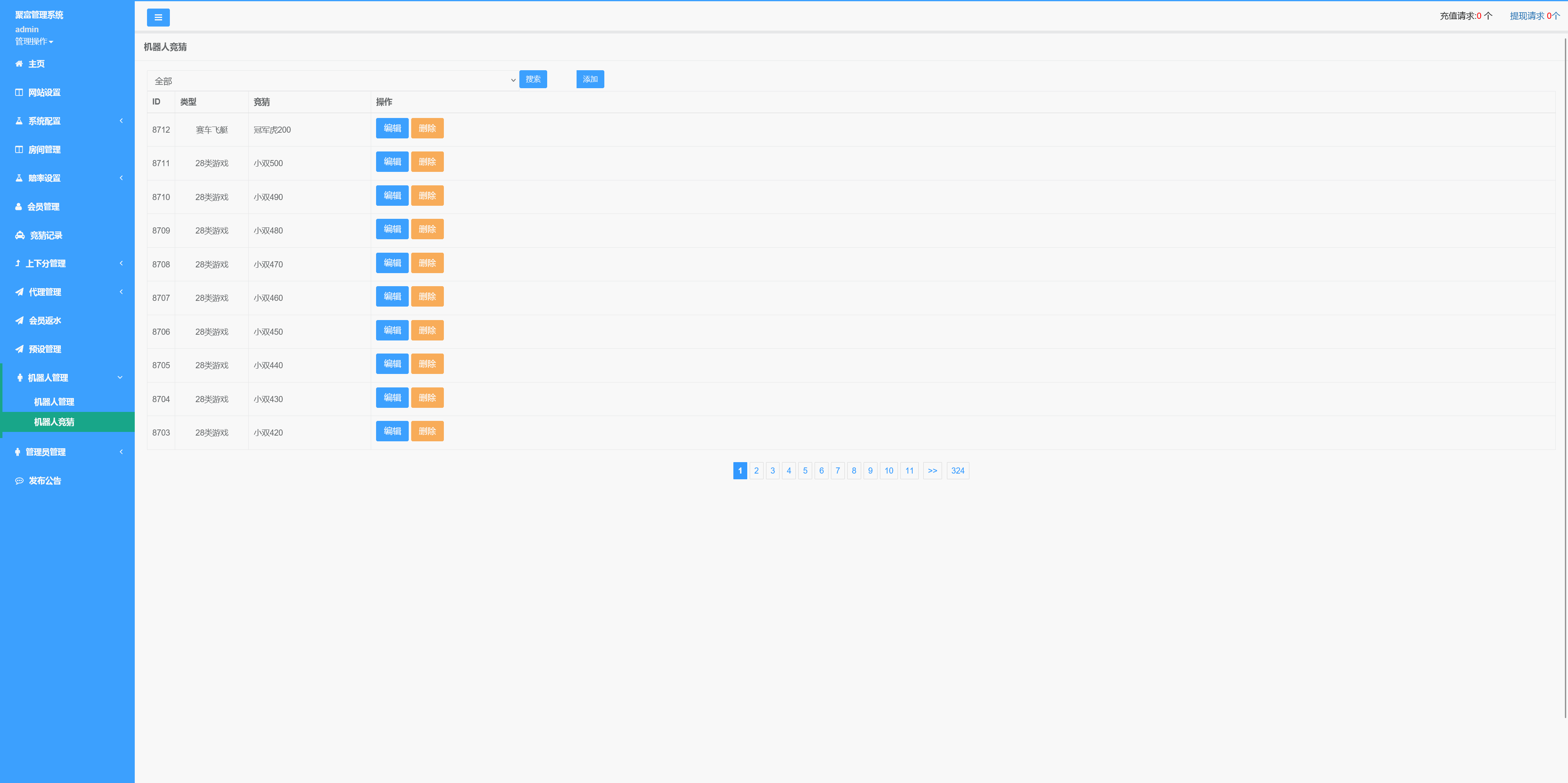Open the 全部 type filter dropdown

332,80
